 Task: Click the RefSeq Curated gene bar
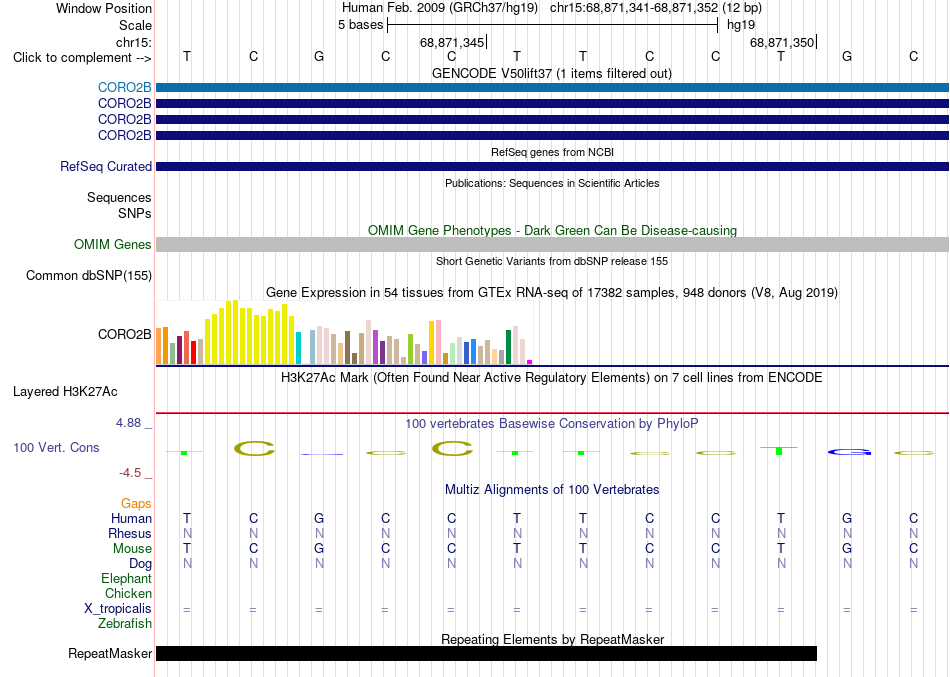point(553,166)
